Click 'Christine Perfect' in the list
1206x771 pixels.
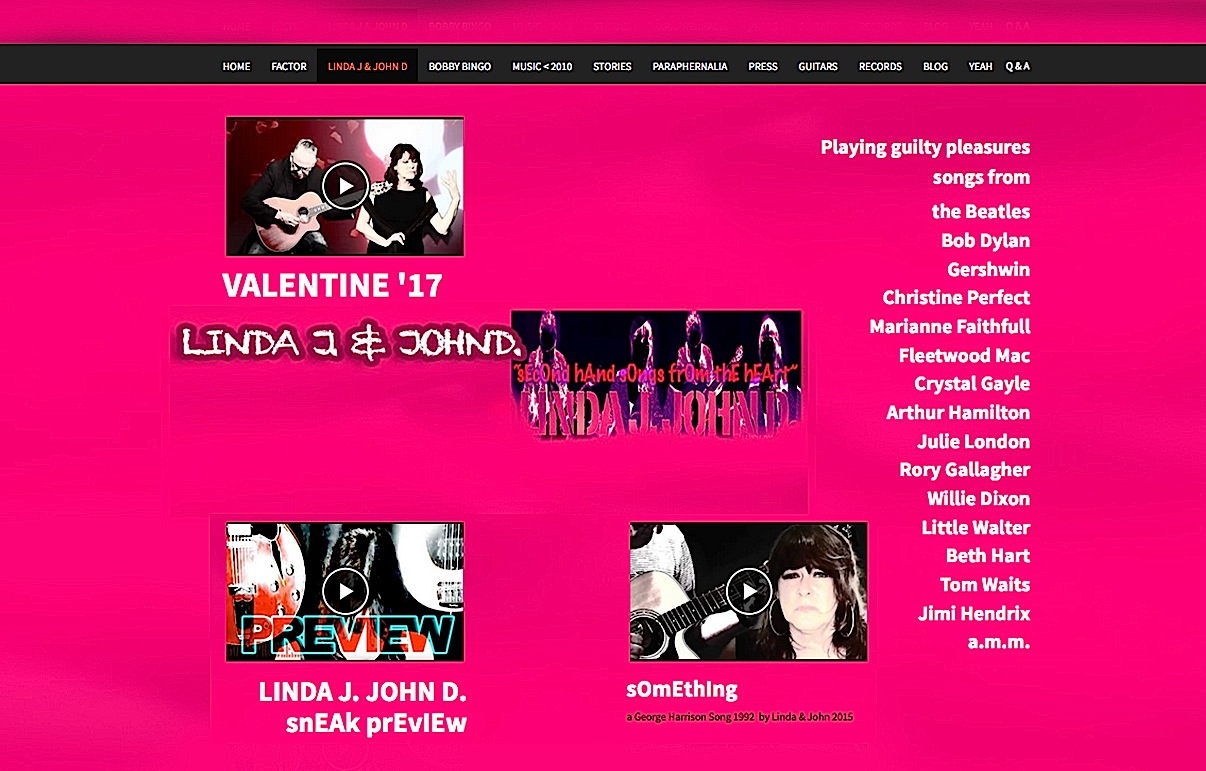[x=956, y=297]
